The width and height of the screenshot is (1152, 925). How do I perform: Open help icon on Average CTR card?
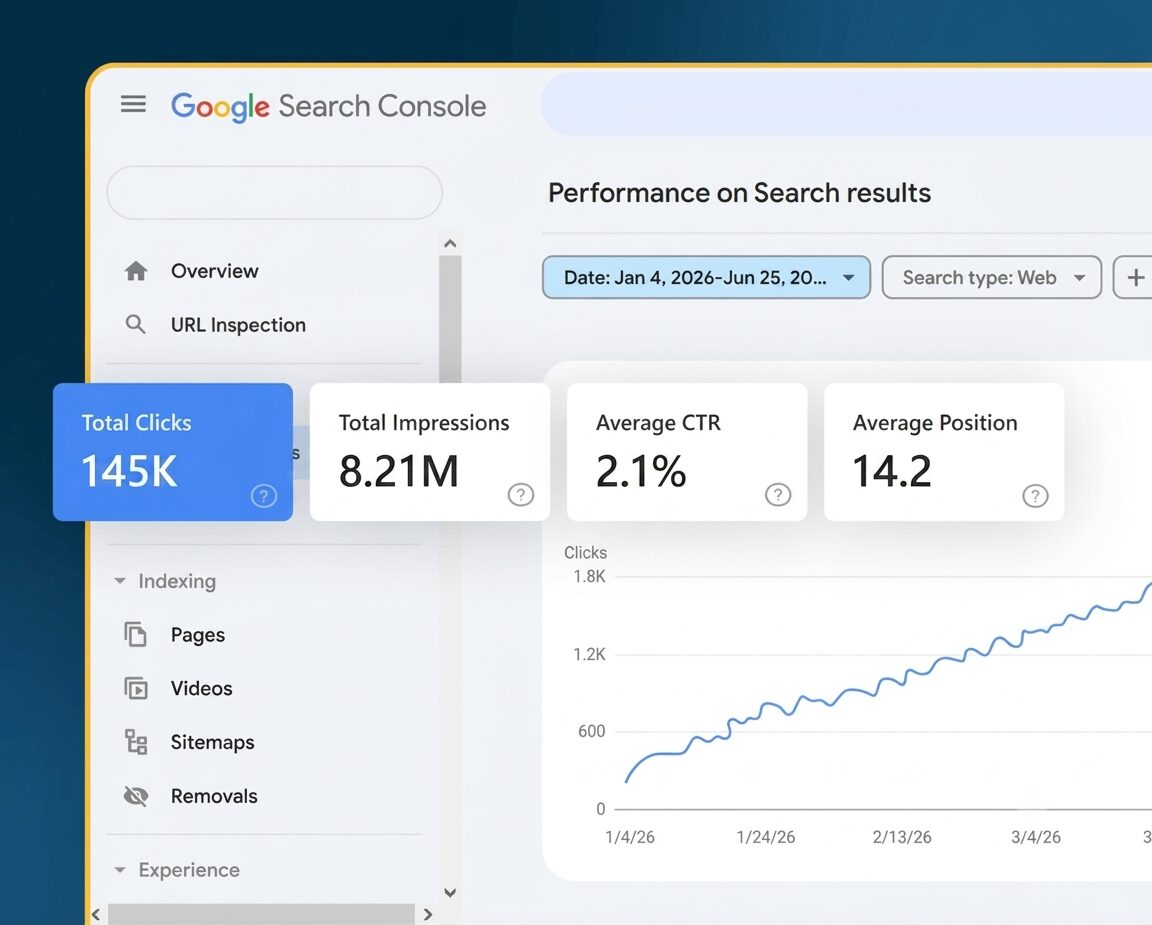click(778, 494)
